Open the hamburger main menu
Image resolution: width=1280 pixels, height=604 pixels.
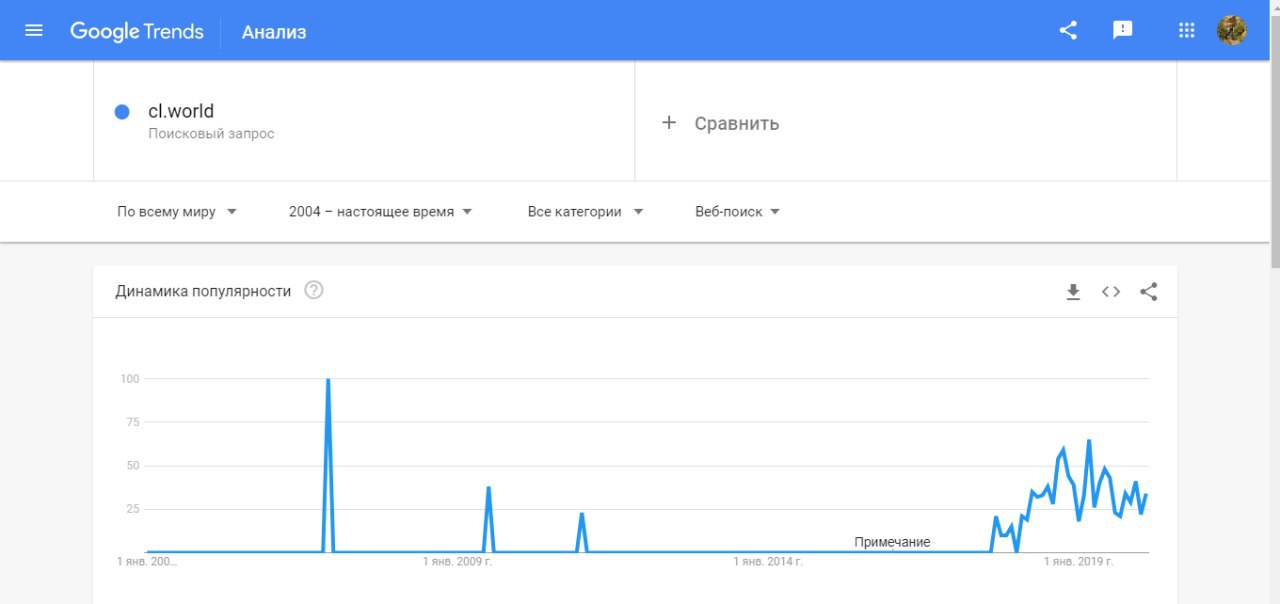[x=34, y=30]
